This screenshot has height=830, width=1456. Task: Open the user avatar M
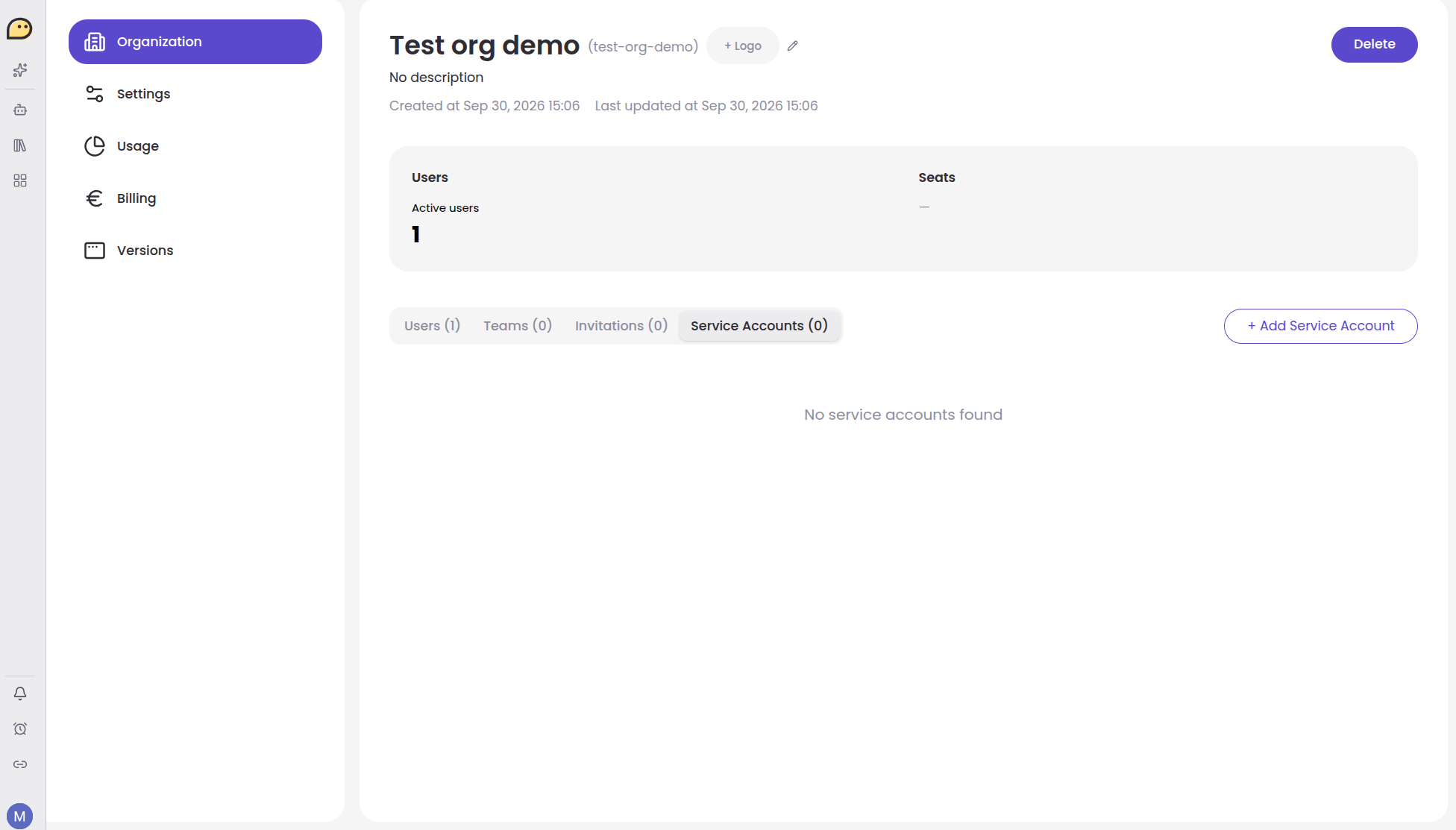pyautogui.click(x=20, y=817)
